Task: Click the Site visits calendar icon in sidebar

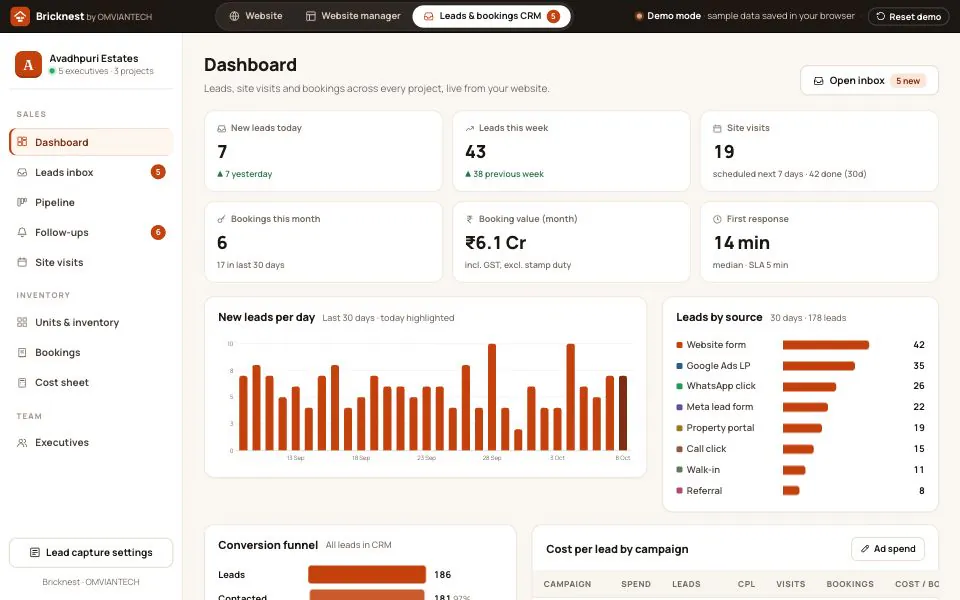Action: 22,262
